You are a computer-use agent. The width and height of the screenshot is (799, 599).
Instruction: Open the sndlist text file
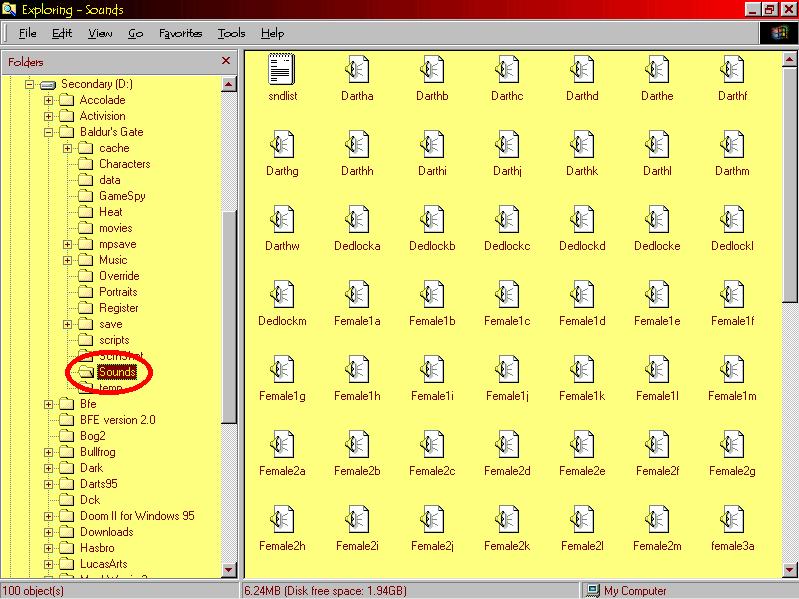click(x=282, y=71)
